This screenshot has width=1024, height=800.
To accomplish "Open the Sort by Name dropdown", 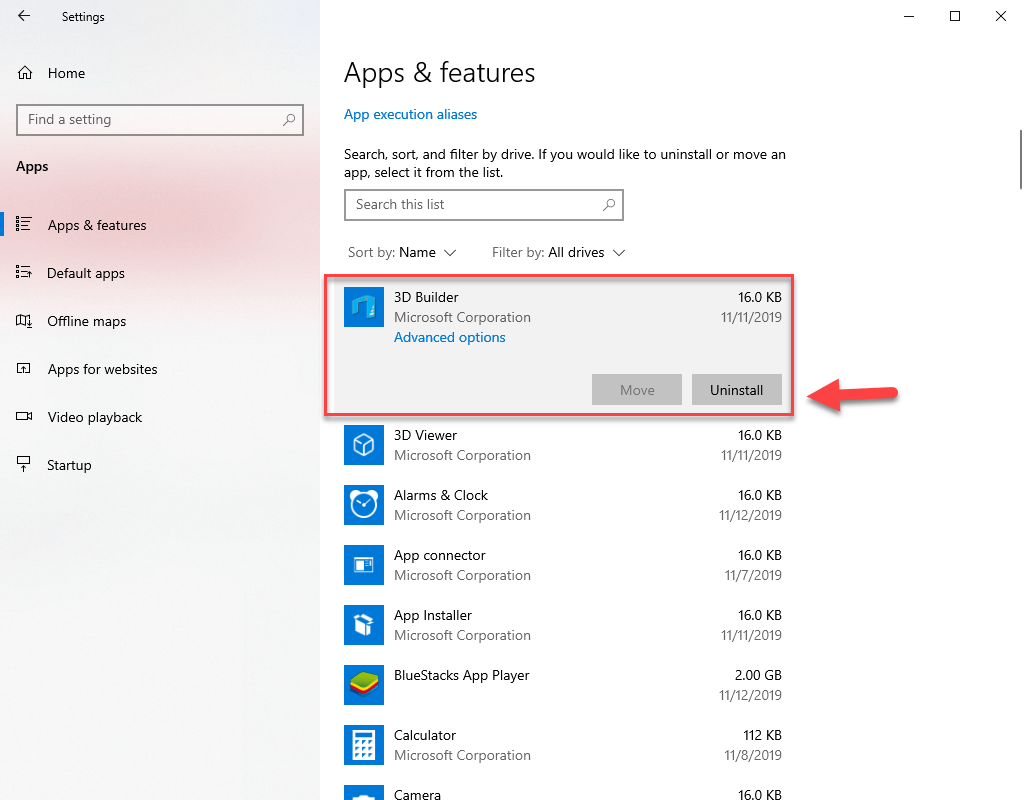I will click(402, 253).
